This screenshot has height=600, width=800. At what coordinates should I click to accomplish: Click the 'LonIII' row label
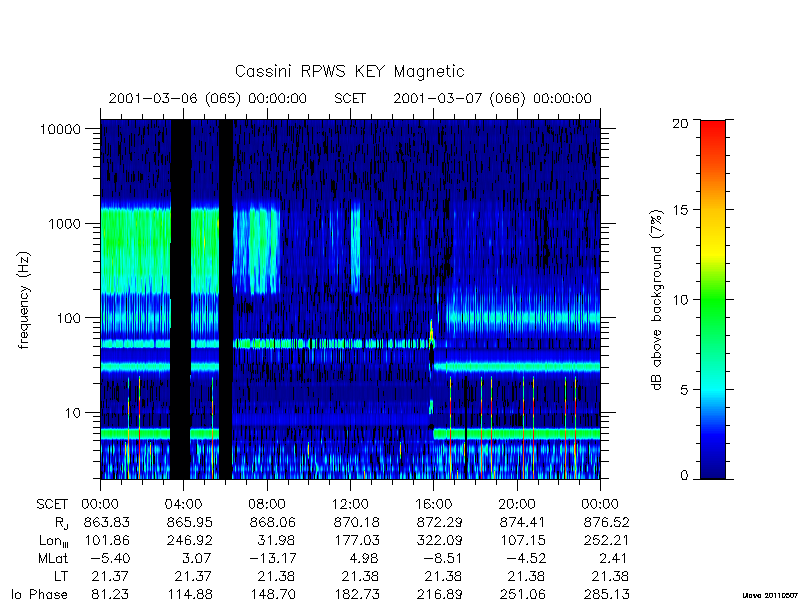click(x=53, y=541)
